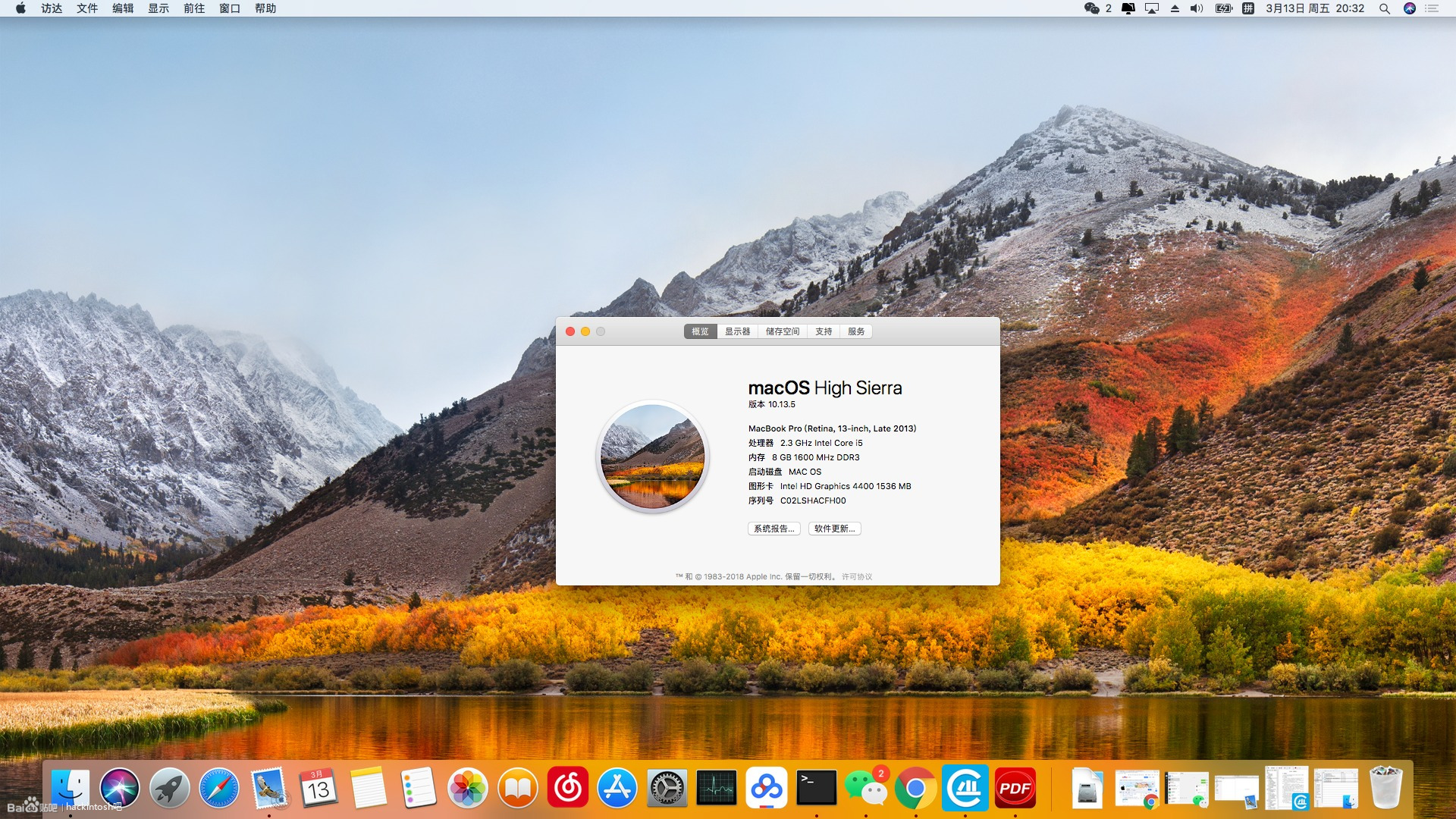Open Spotlight search magnifier
This screenshot has height=819, width=1456.
1384,8
